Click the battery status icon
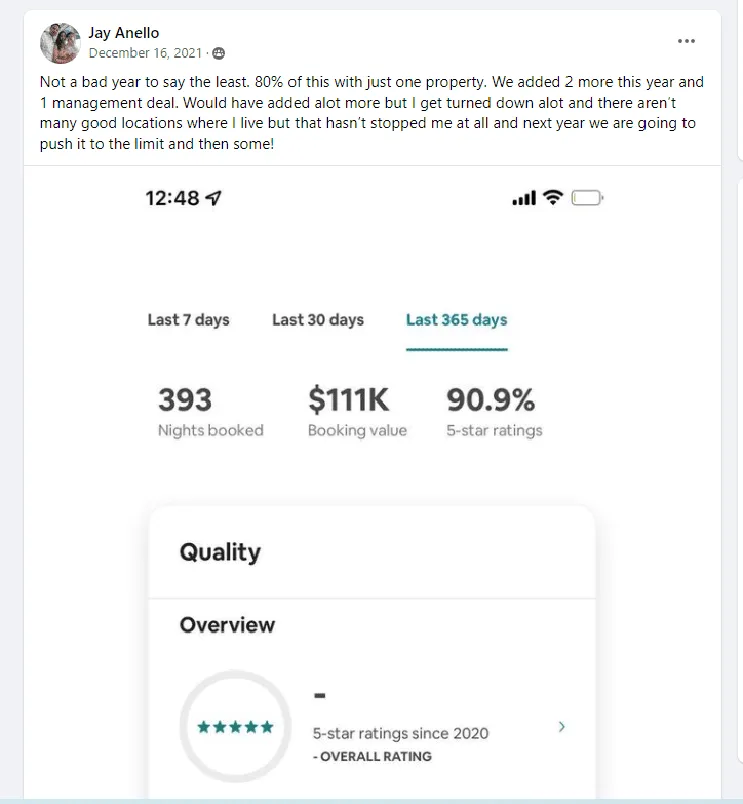 pos(587,198)
